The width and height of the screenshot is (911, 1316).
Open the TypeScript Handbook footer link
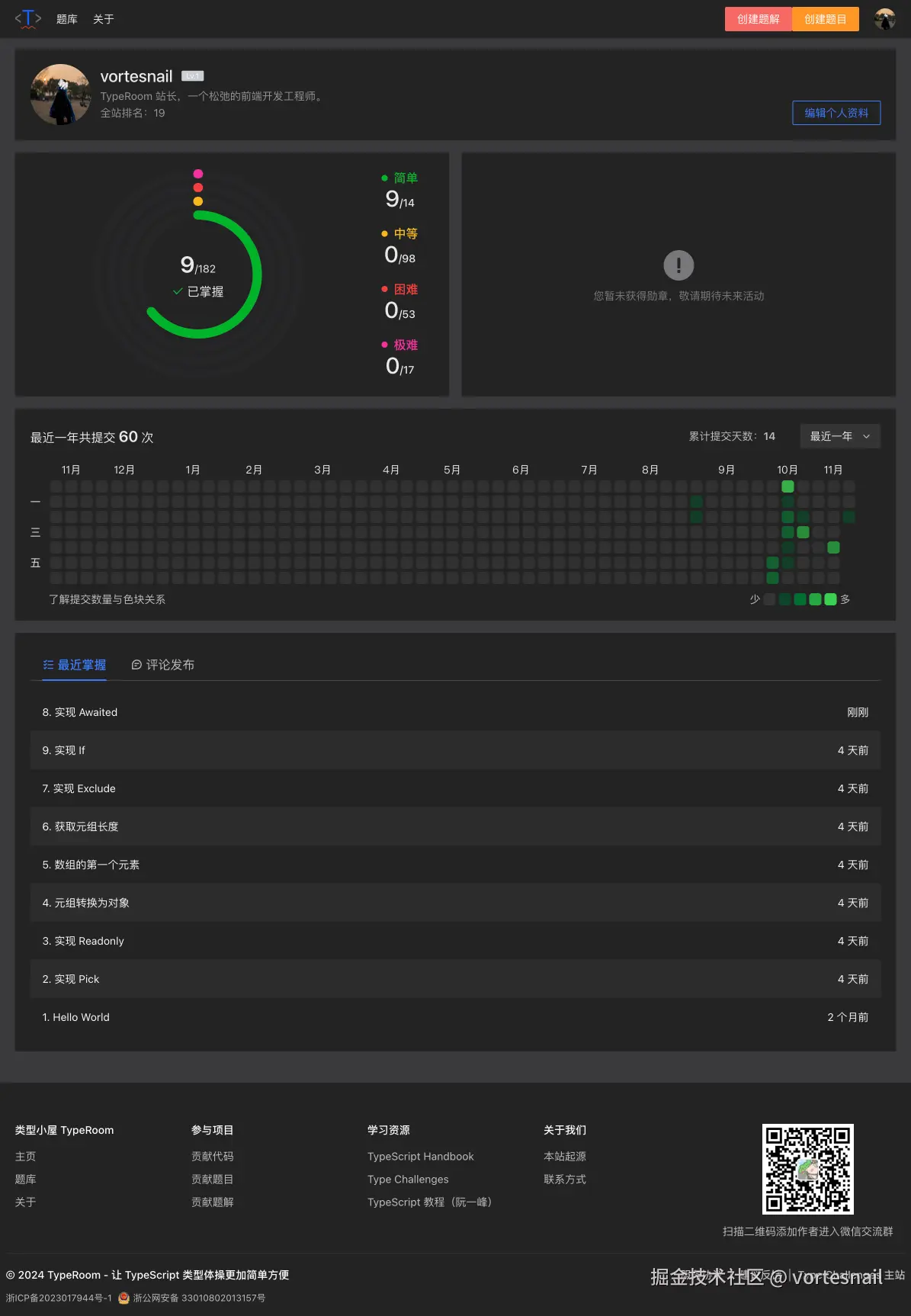coord(420,1157)
